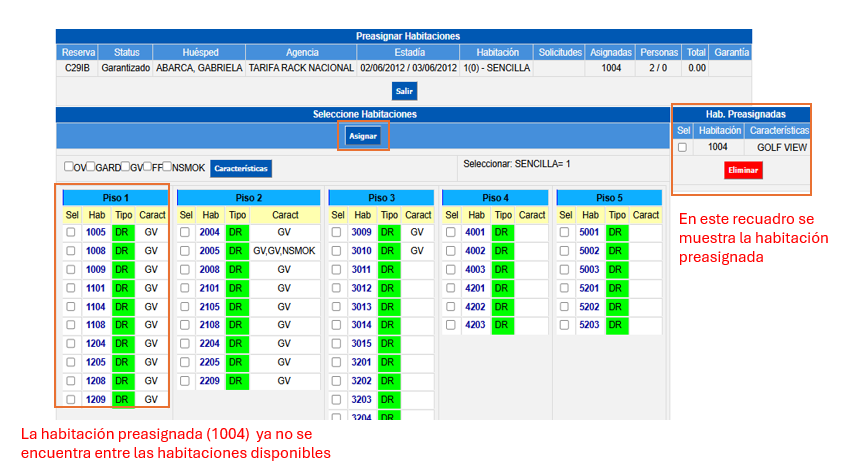851x464 pixels.
Task: Click the Piso 5 floor header
Action: 608,198
